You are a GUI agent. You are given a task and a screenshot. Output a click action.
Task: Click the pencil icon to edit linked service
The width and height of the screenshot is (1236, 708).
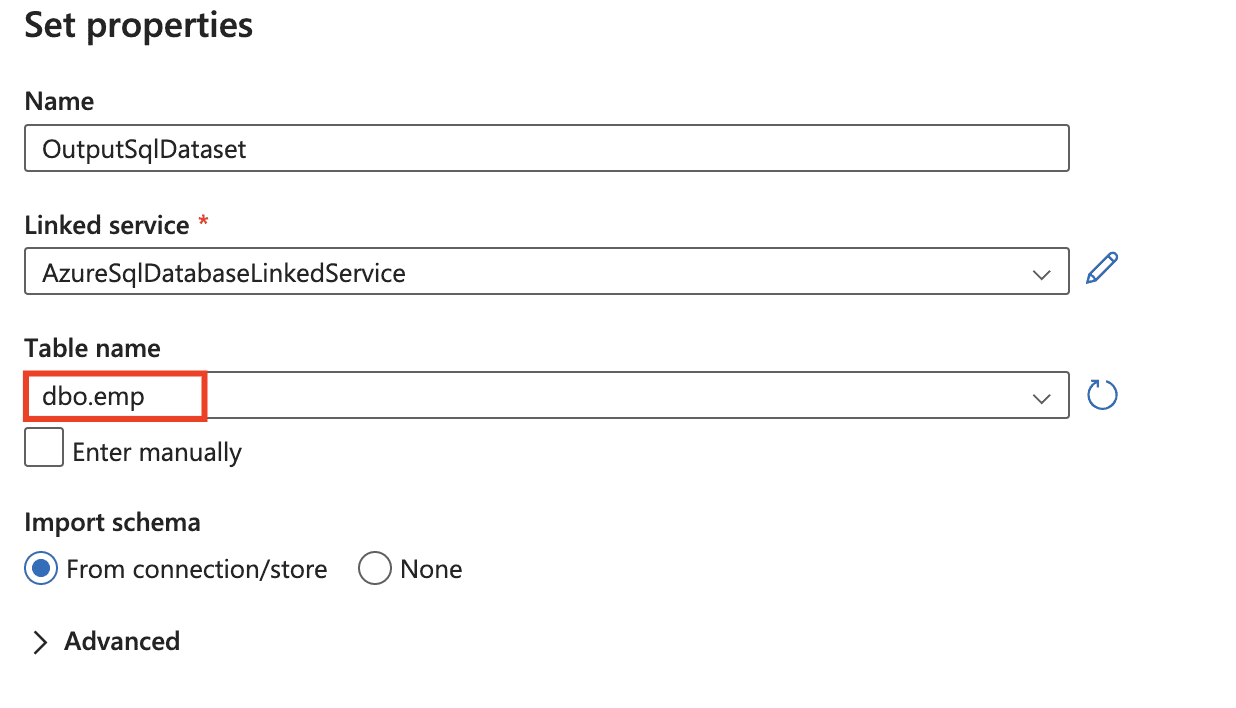coord(1101,269)
